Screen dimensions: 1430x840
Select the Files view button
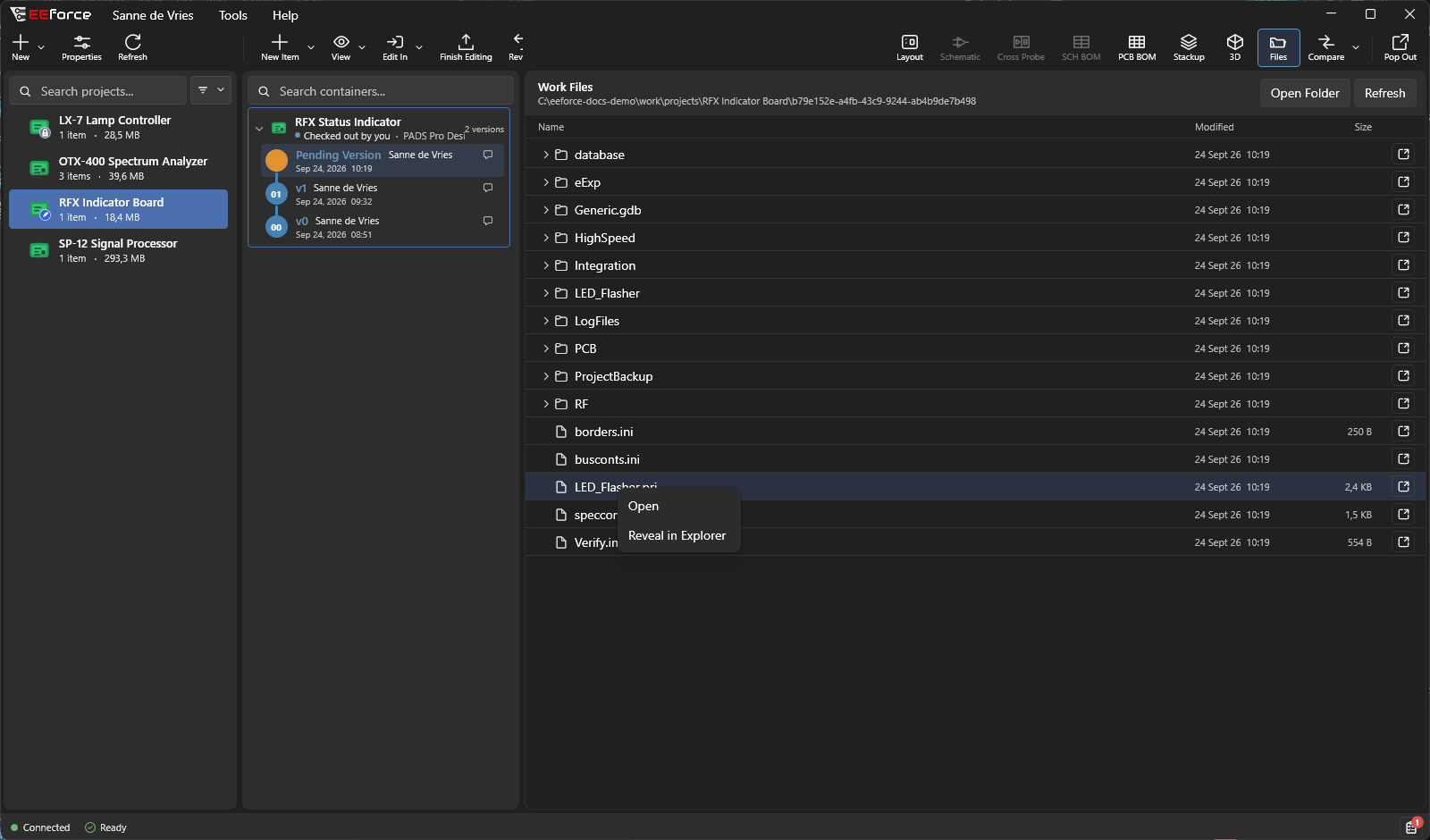point(1278,47)
